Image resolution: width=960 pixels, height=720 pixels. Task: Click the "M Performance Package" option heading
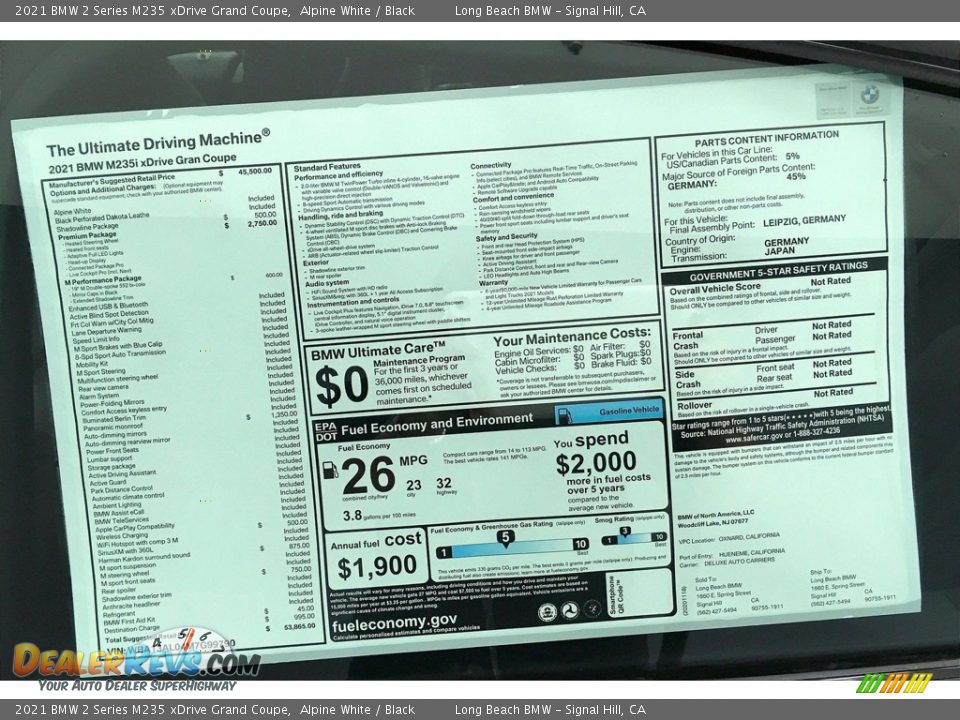point(103,280)
